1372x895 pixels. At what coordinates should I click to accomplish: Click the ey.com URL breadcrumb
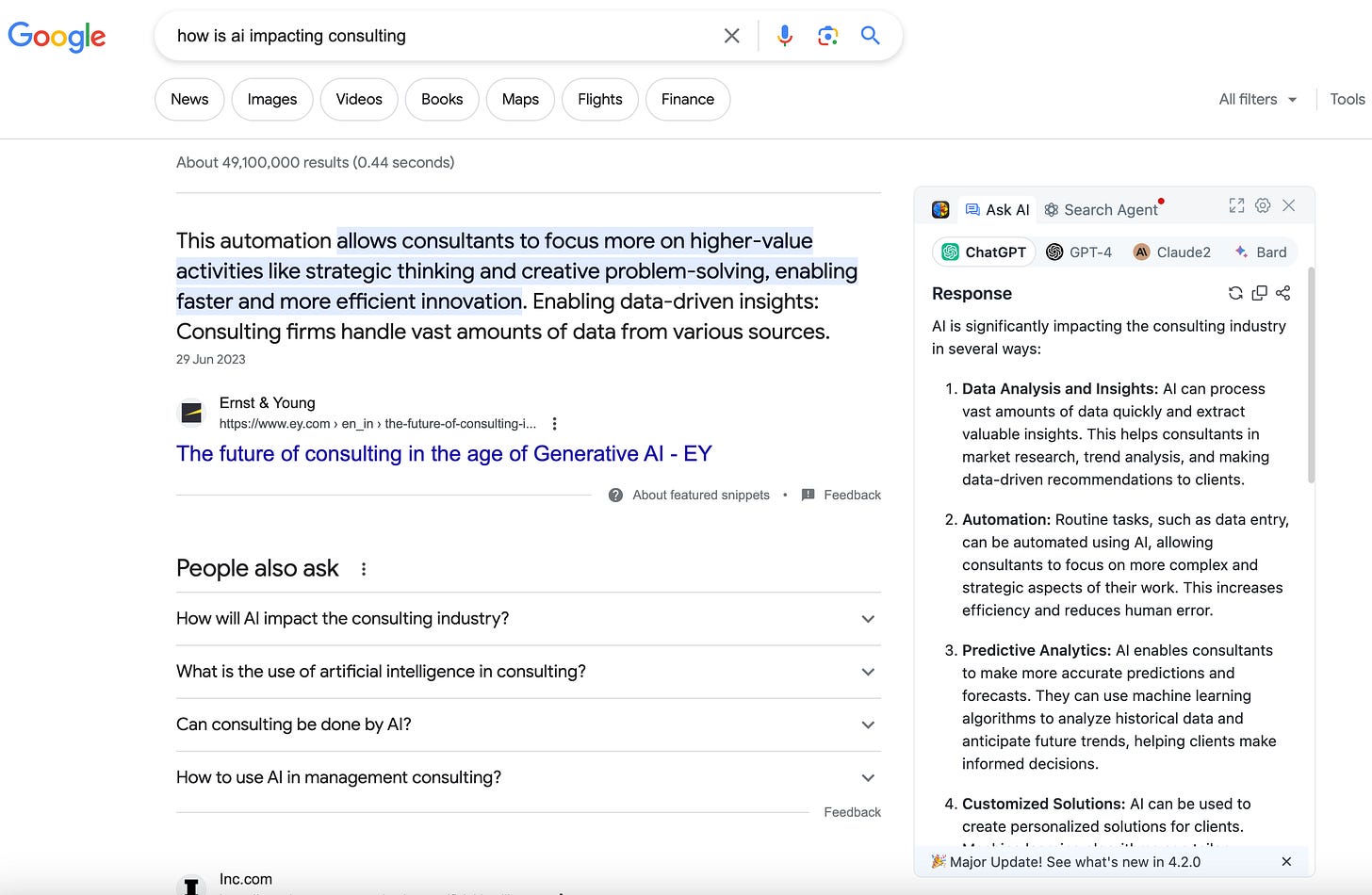(x=378, y=424)
